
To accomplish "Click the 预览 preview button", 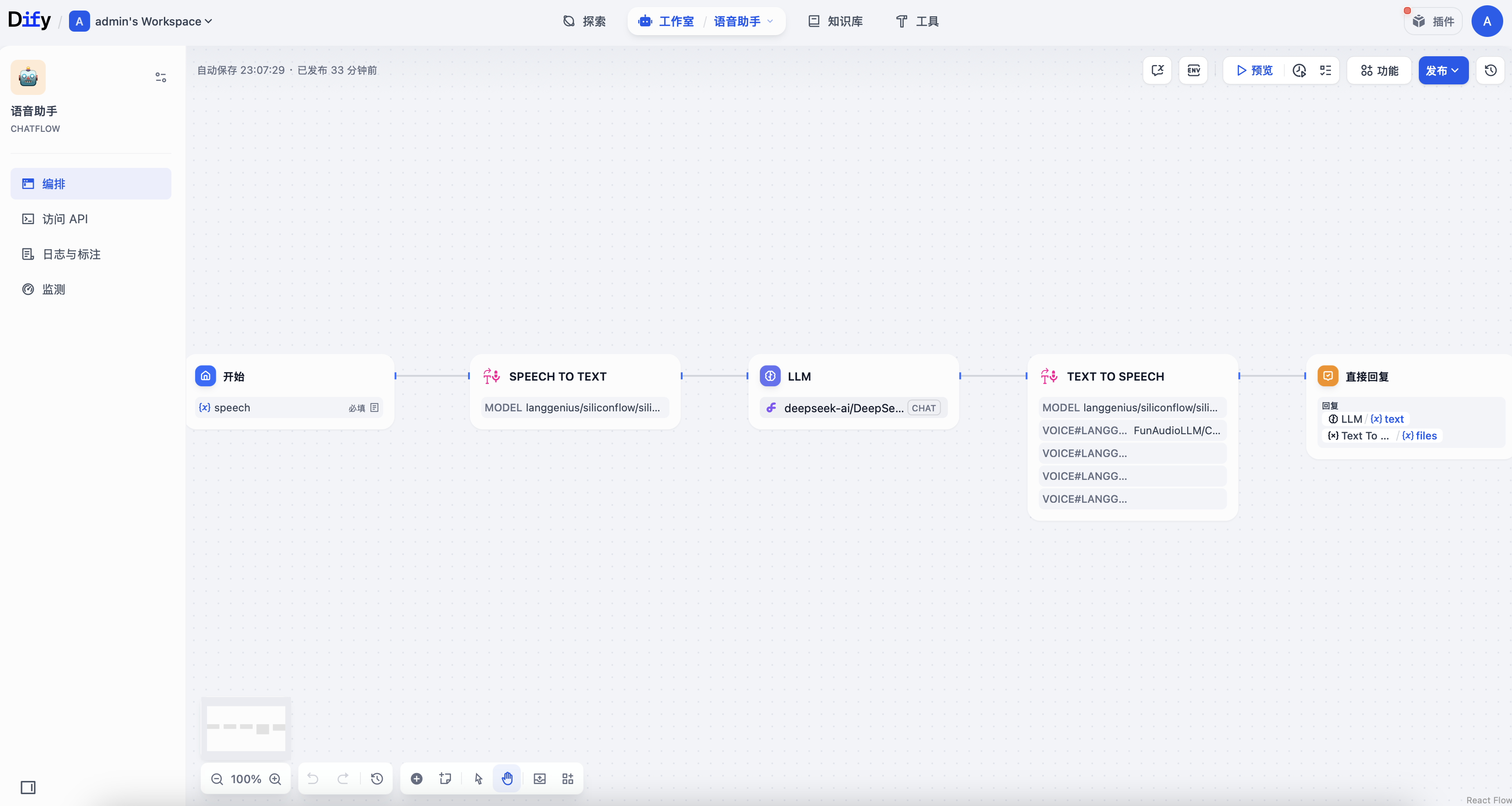I will [1254, 70].
